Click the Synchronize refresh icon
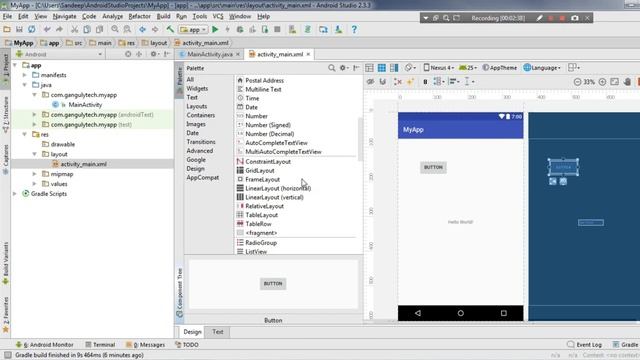The height and width of the screenshot is (360, 640). (x=31, y=29)
